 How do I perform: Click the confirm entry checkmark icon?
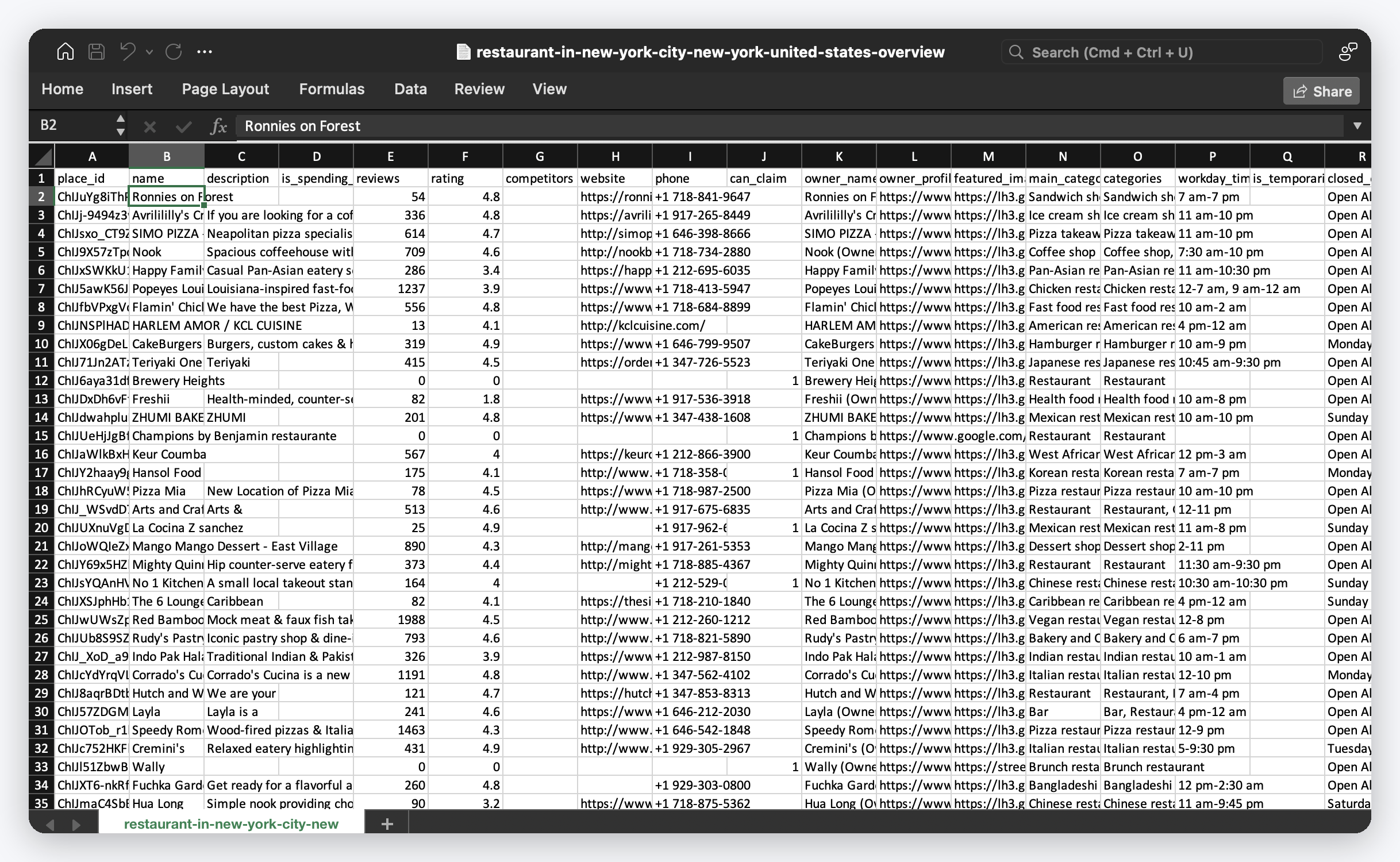(184, 126)
